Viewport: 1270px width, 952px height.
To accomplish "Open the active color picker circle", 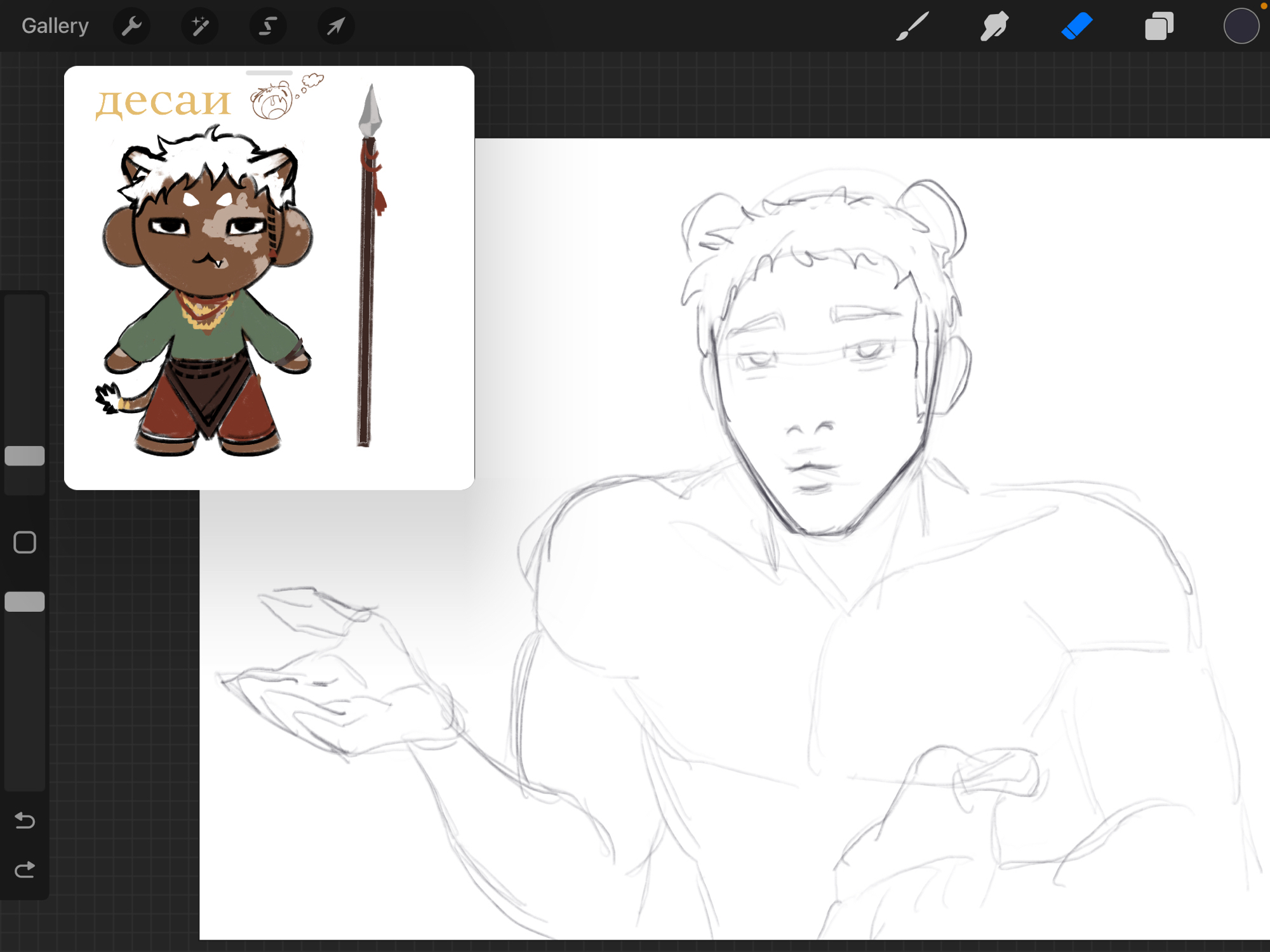I will click(1241, 26).
